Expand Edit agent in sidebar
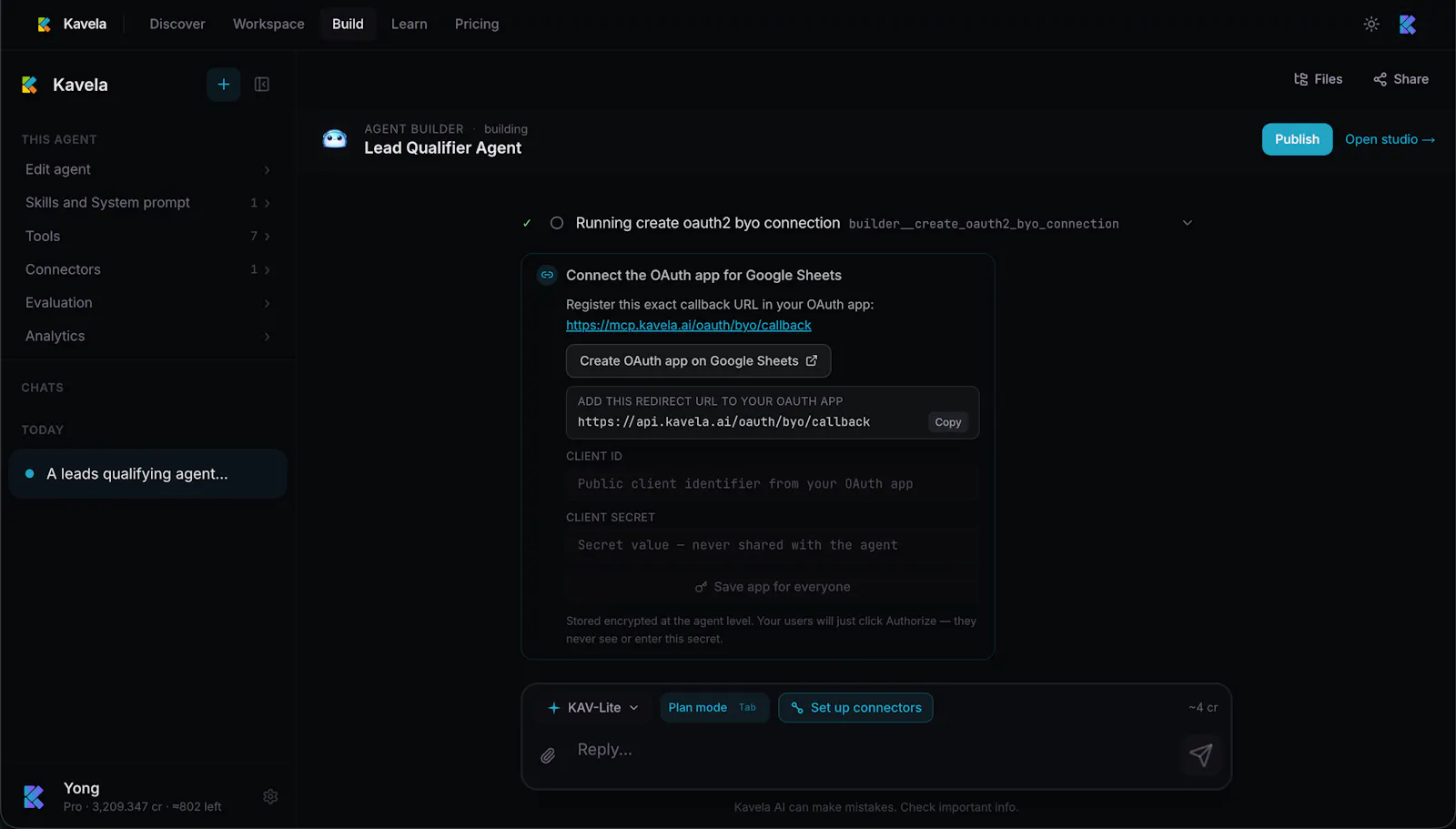Screen dimensions: 1456x829 click(147, 169)
